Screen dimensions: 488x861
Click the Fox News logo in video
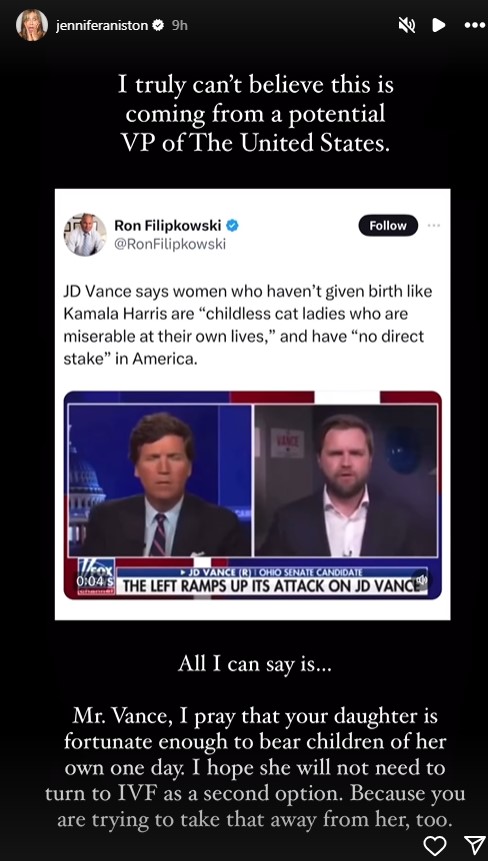tap(96, 569)
